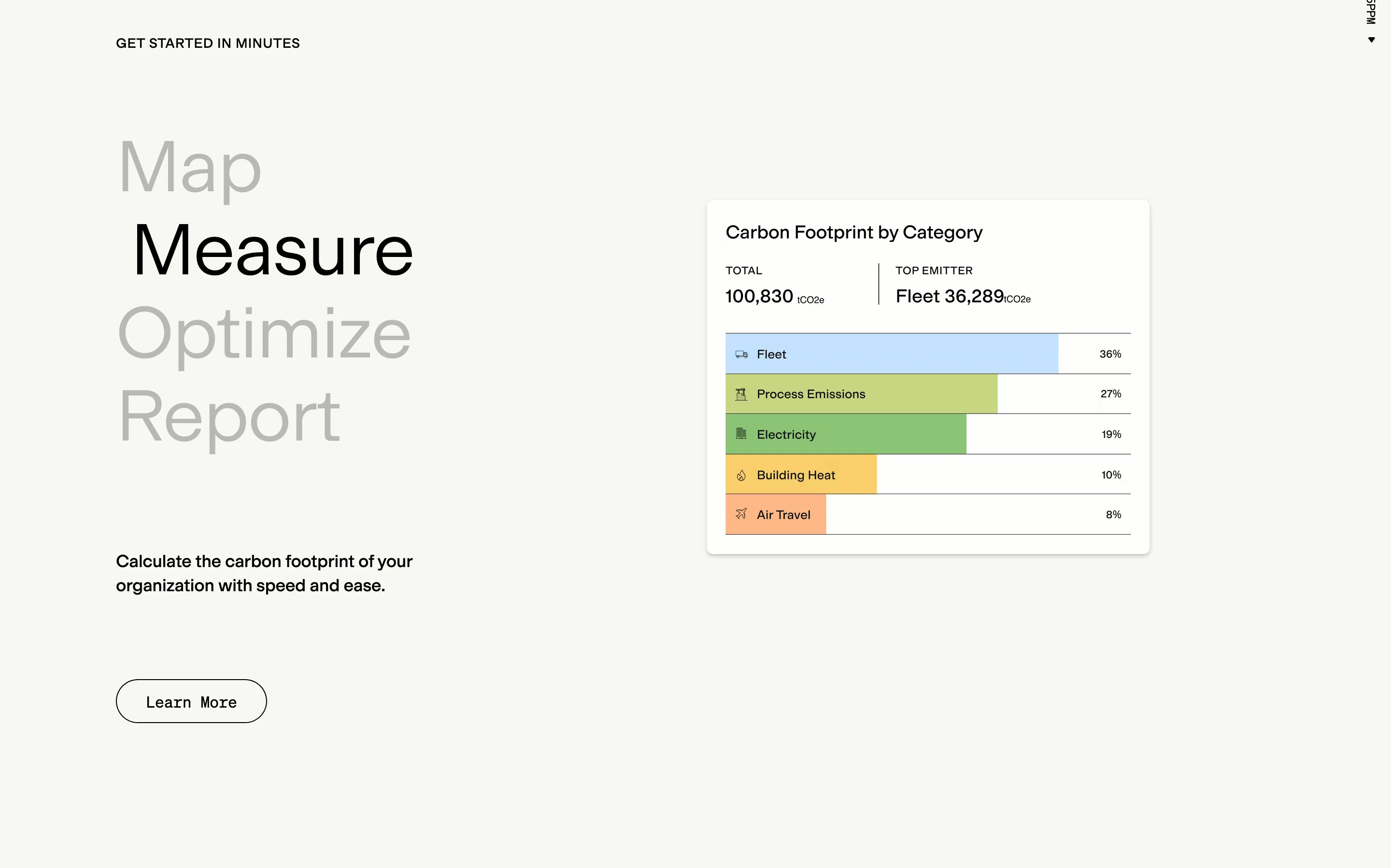The width and height of the screenshot is (1391, 868).
Task: Select the airplane icon beside Air Travel
Action: 741,514
